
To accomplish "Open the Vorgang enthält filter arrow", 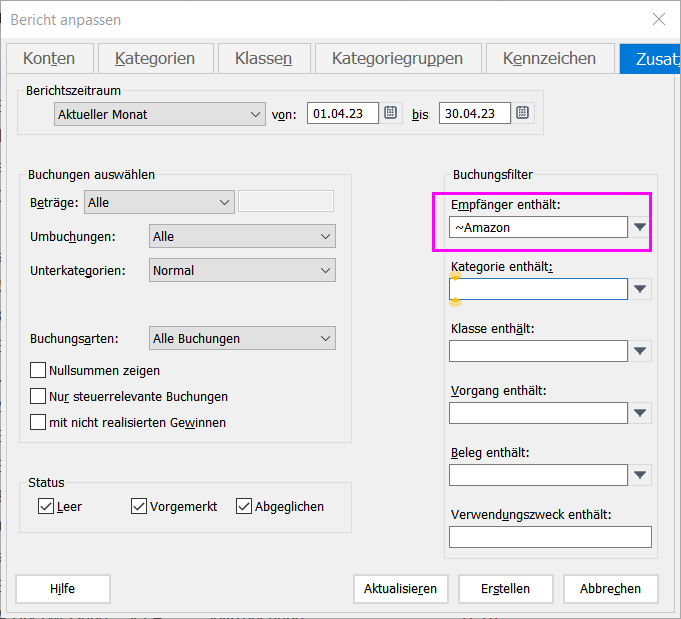I will coord(641,413).
